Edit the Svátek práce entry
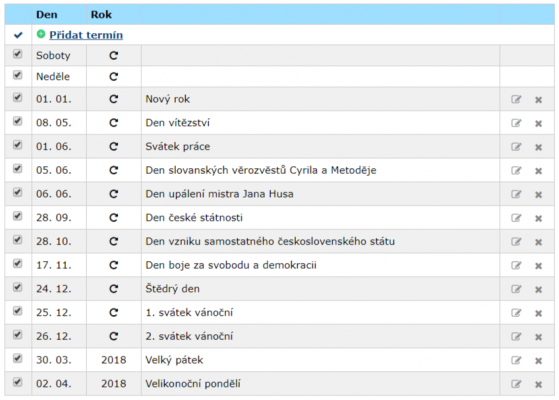This screenshot has width=559, height=400. pyautogui.click(x=516, y=147)
